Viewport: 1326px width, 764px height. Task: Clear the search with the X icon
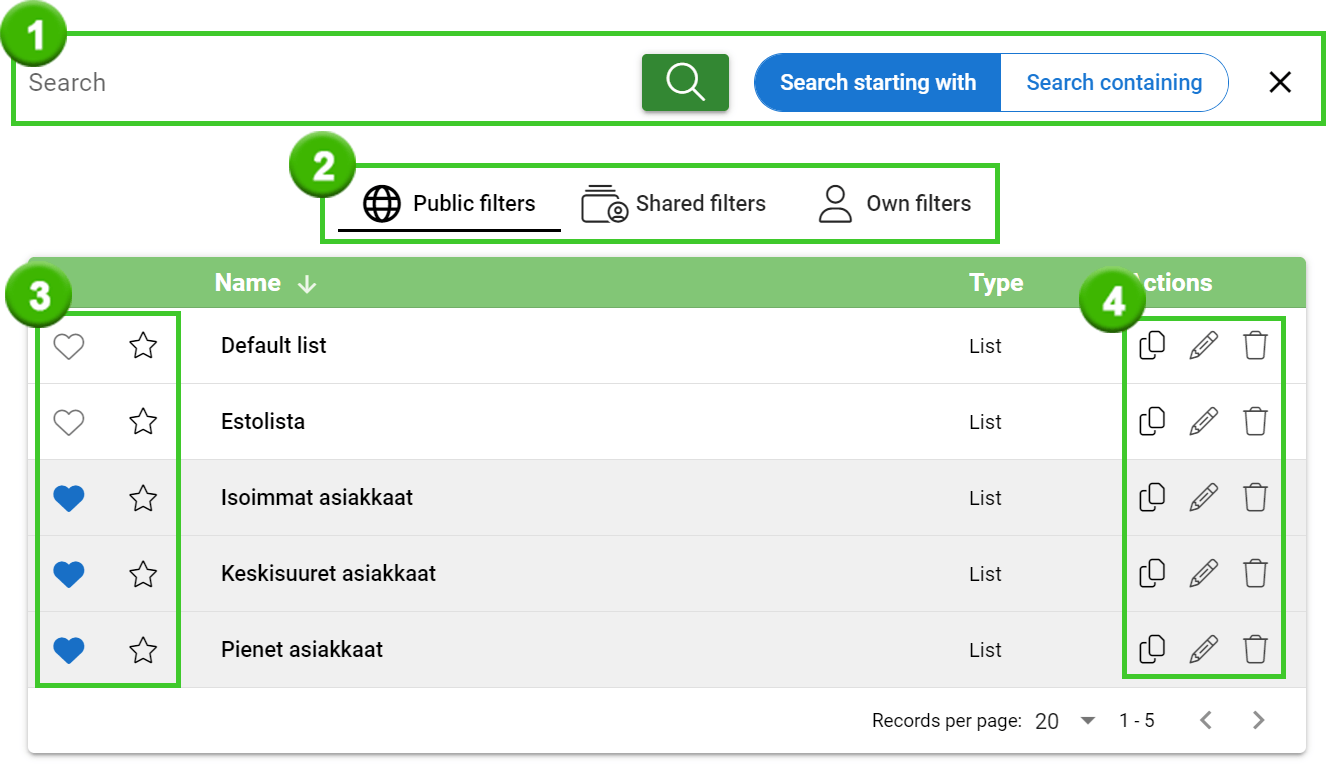[x=1280, y=82]
